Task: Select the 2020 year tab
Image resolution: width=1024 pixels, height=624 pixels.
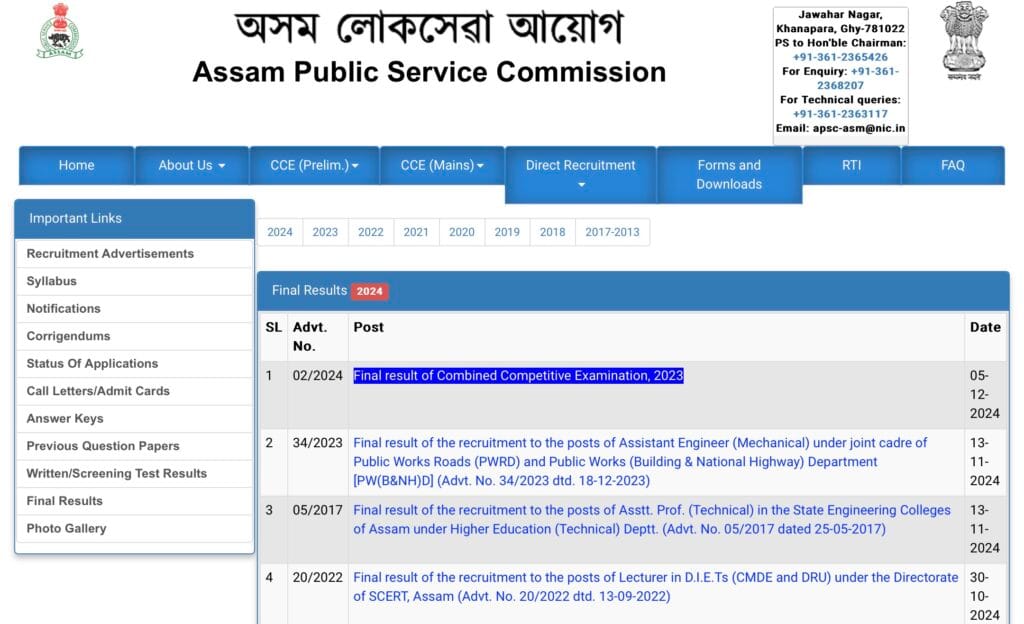Action: coord(462,232)
